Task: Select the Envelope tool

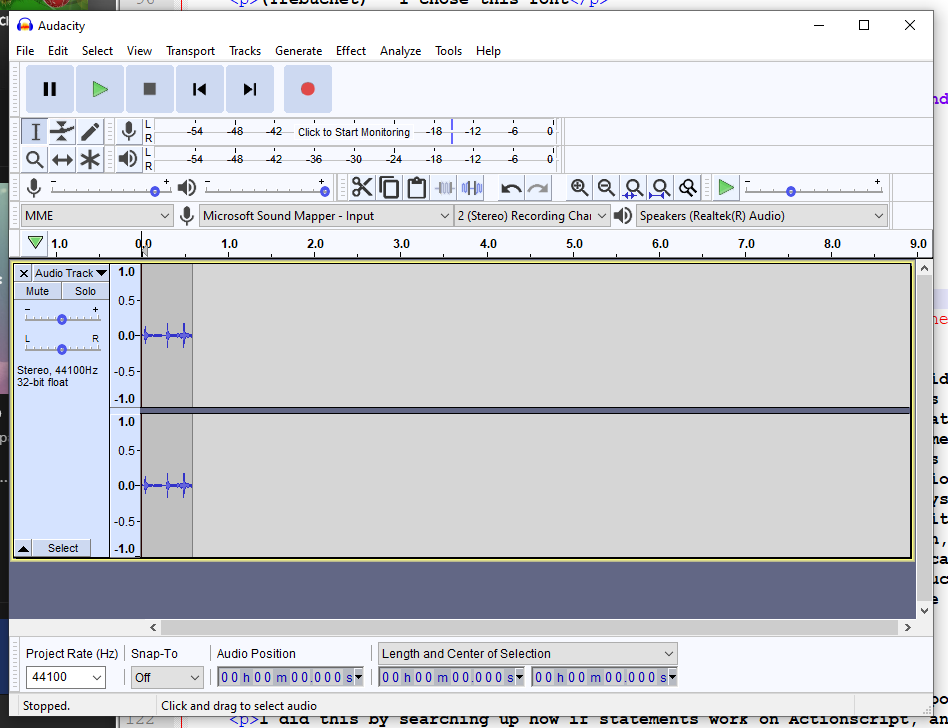Action: 62,131
